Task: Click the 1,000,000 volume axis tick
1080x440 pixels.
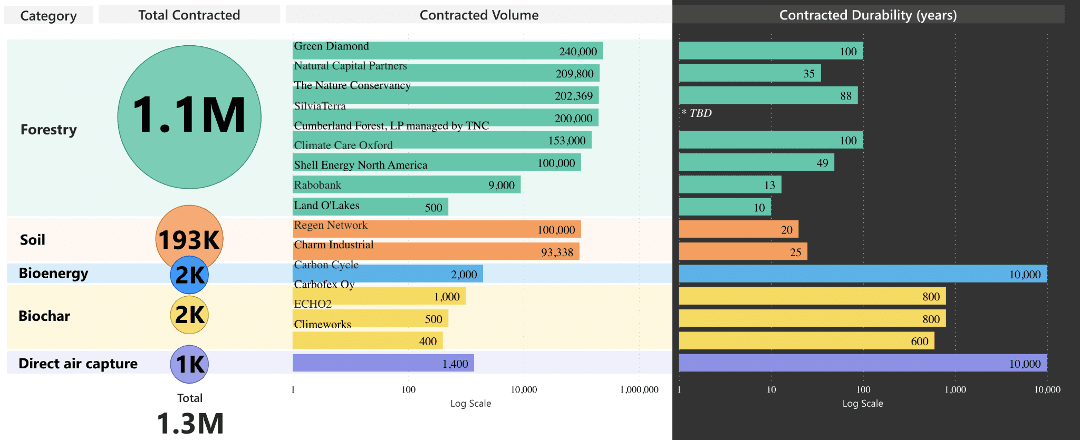Action: click(x=638, y=390)
